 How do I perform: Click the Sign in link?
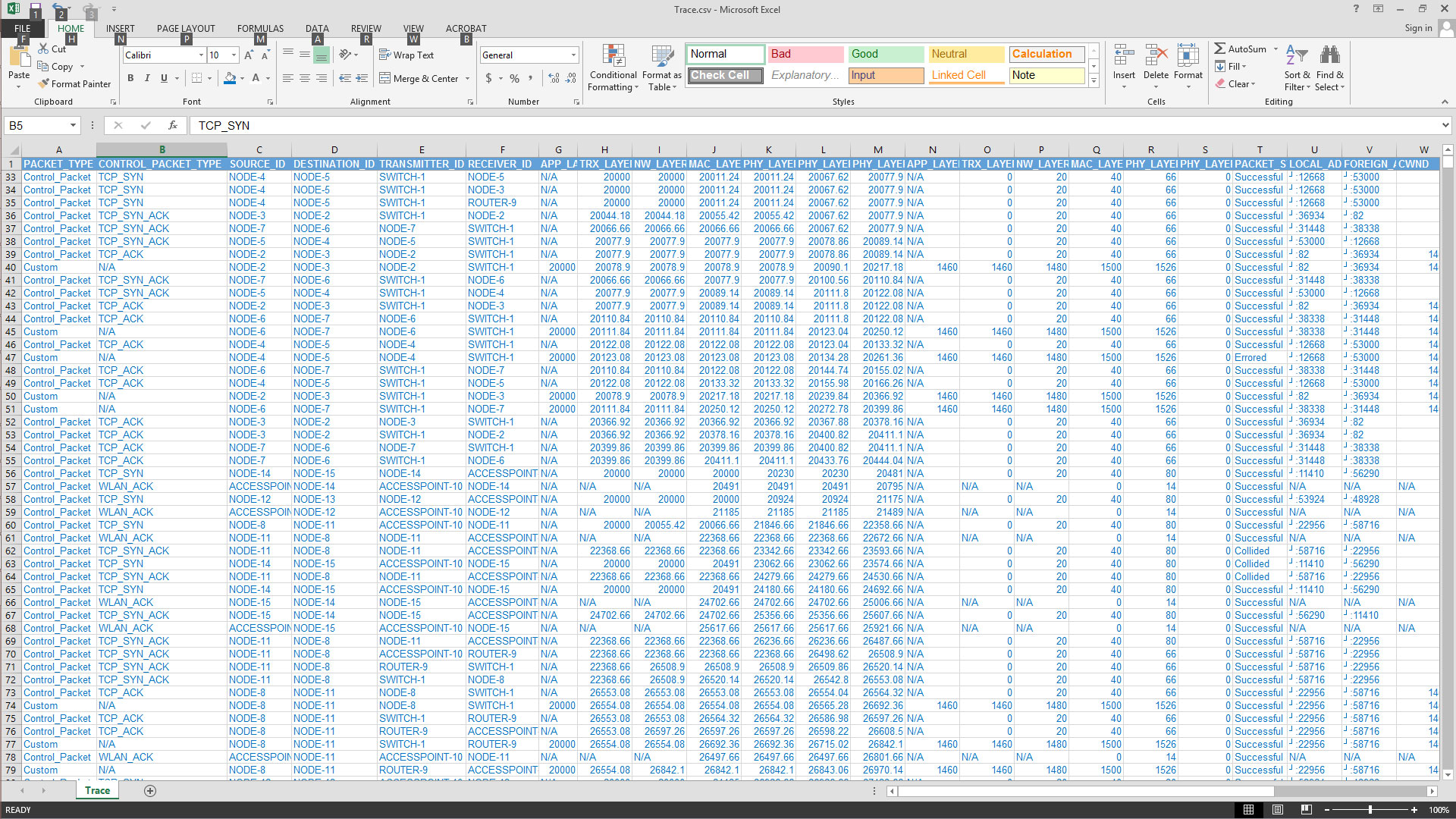[x=1417, y=28]
